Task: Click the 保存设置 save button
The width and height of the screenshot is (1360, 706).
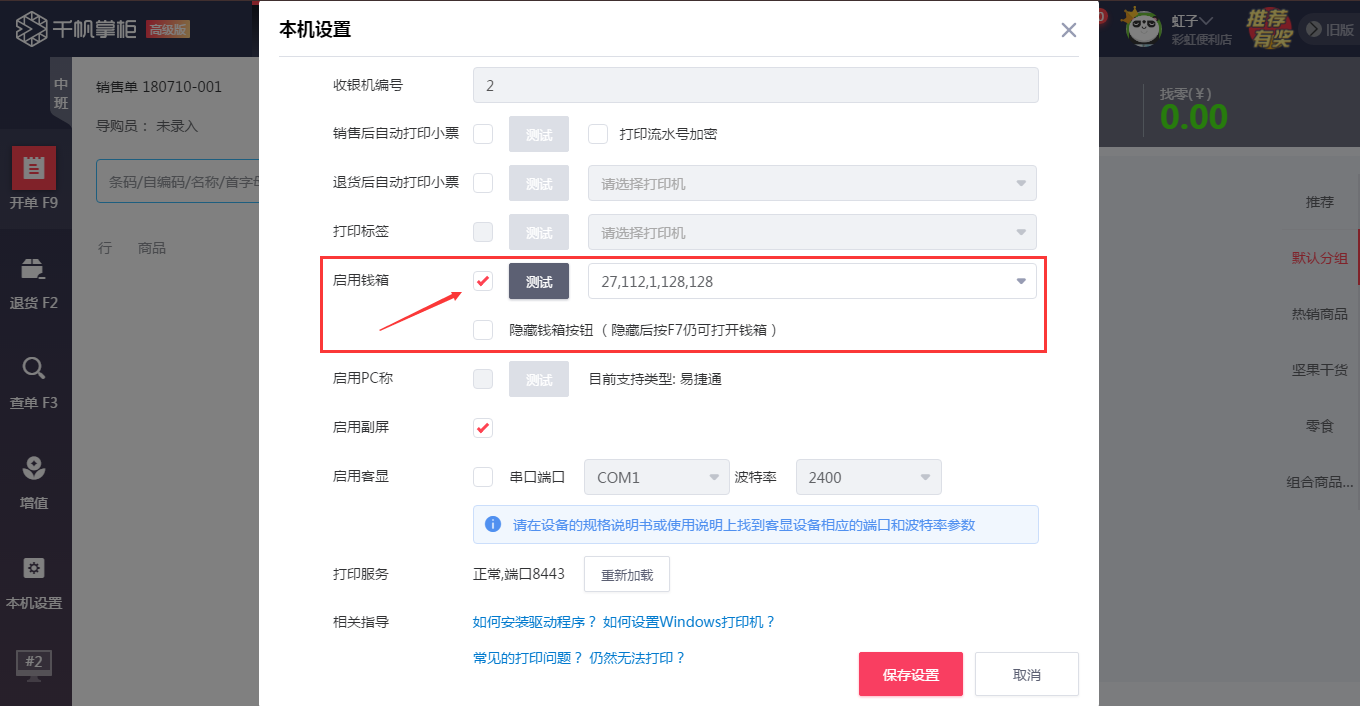Action: click(x=910, y=674)
